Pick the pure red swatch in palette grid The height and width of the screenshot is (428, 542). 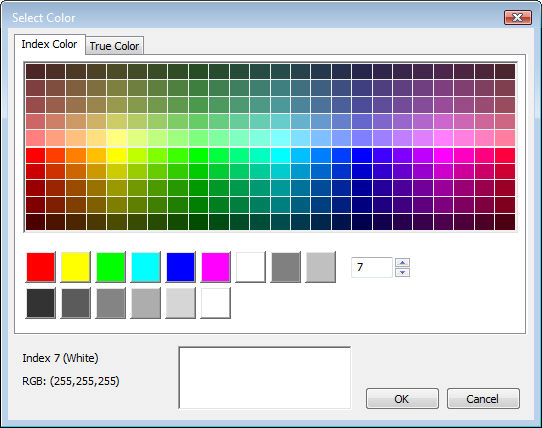[36, 155]
